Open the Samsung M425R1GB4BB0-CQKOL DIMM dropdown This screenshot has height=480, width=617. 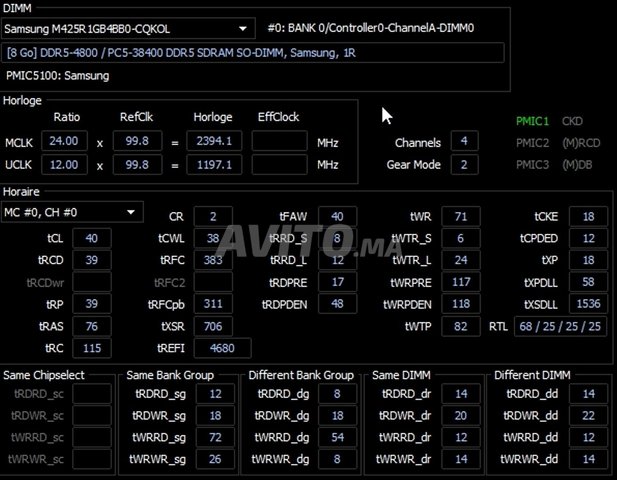coord(129,29)
